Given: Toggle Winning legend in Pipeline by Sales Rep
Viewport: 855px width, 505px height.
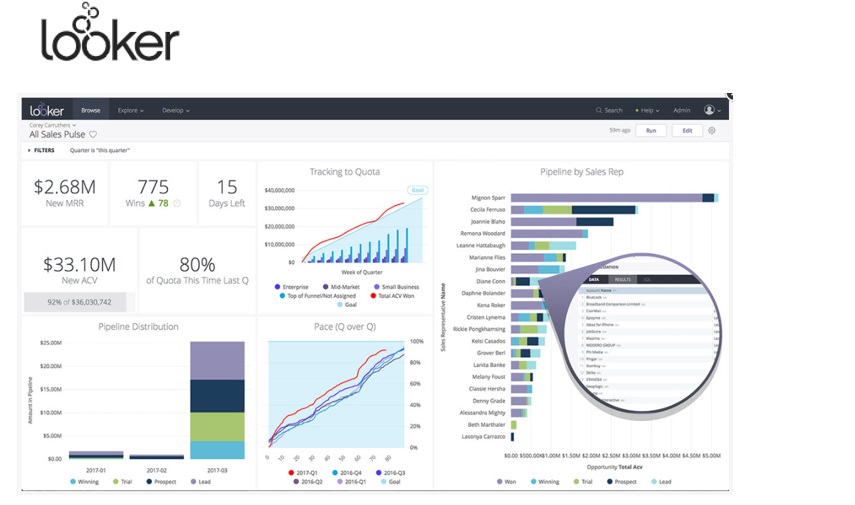Looking at the screenshot, I should [x=545, y=482].
